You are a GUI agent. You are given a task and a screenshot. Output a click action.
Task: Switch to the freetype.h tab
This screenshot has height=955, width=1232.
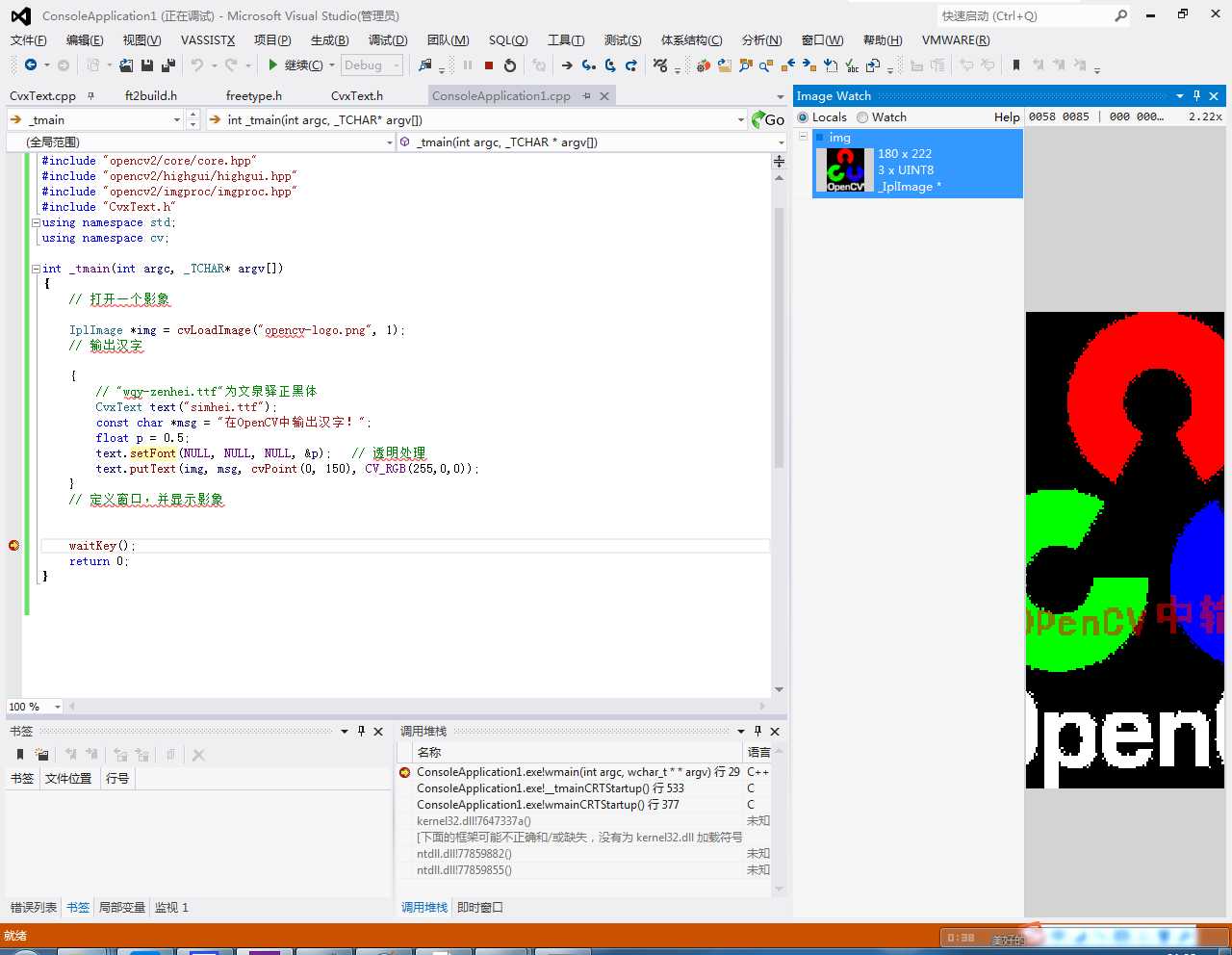click(x=254, y=95)
